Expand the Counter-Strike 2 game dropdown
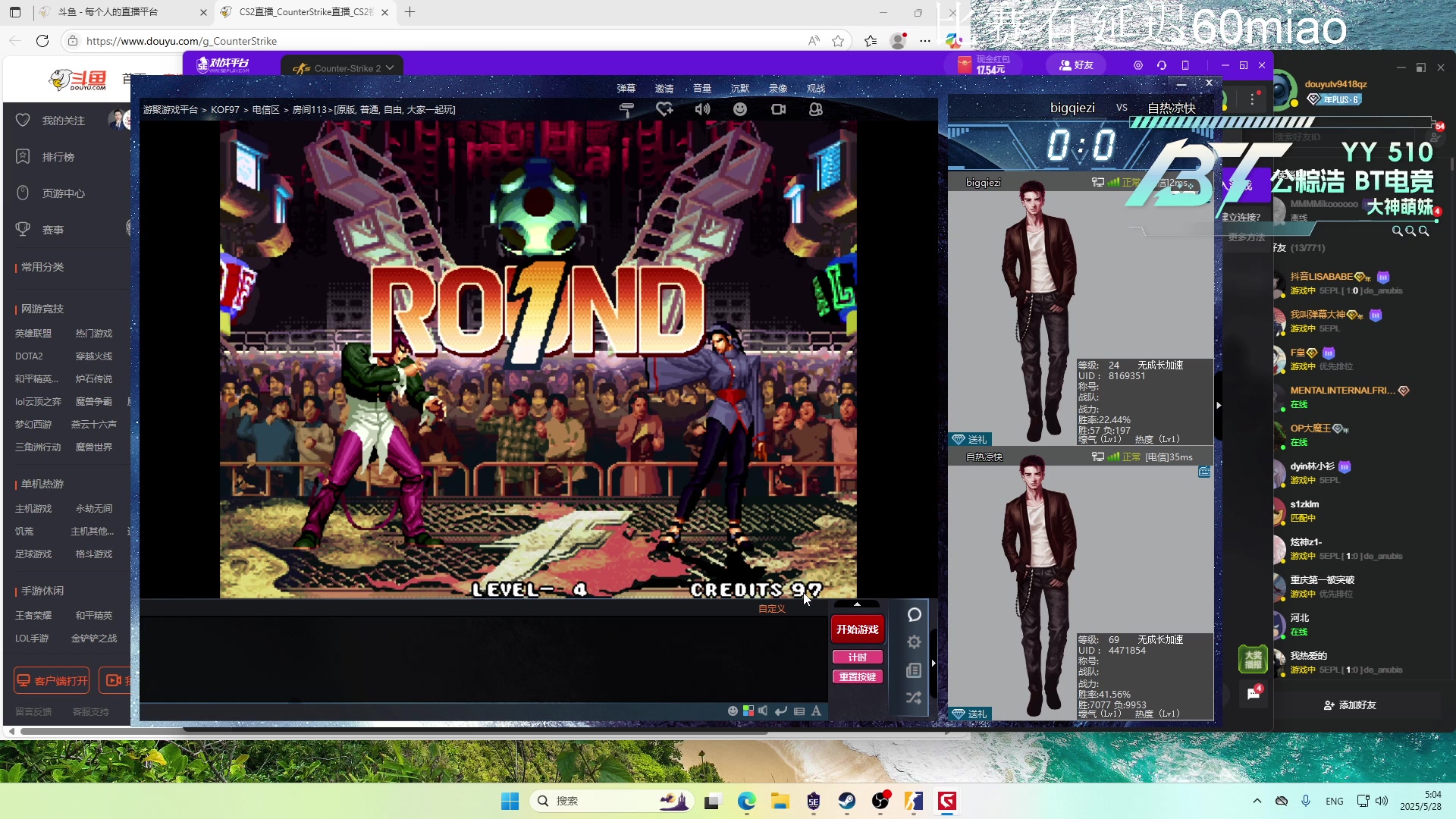Image resolution: width=1456 pixels, height=819 pixels. tap(390, 68)
